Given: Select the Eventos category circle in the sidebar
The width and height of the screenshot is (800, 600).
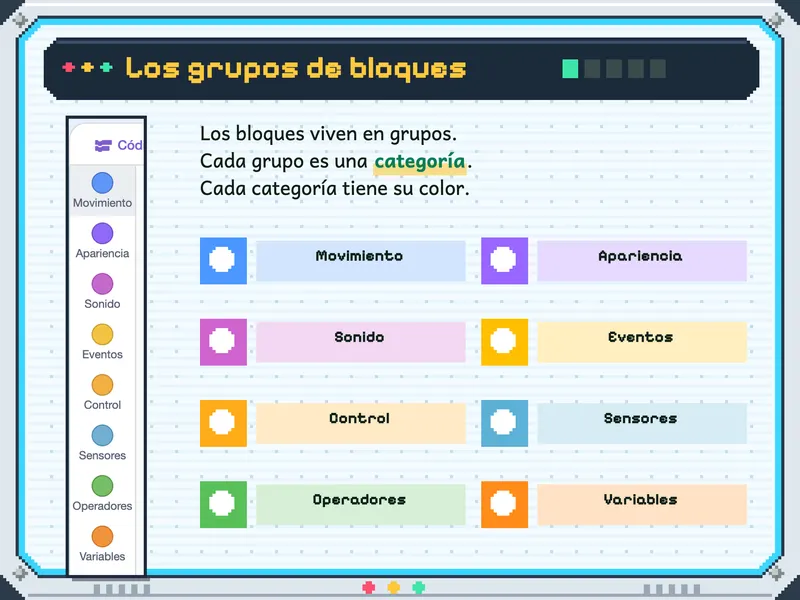Looking at the screenshot, I should tap(102, 334).
